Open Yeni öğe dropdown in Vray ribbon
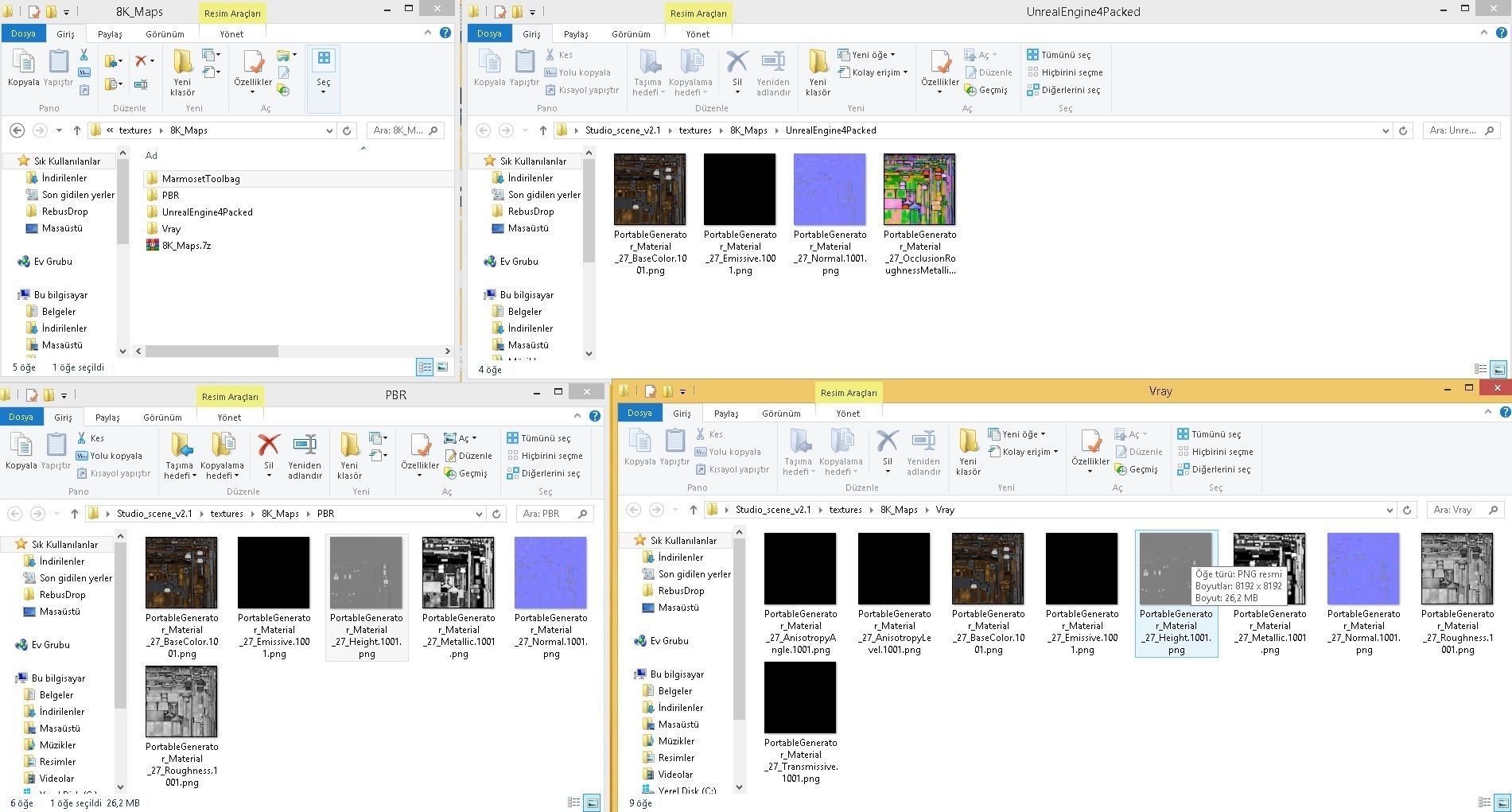 tap(1017, 434)
